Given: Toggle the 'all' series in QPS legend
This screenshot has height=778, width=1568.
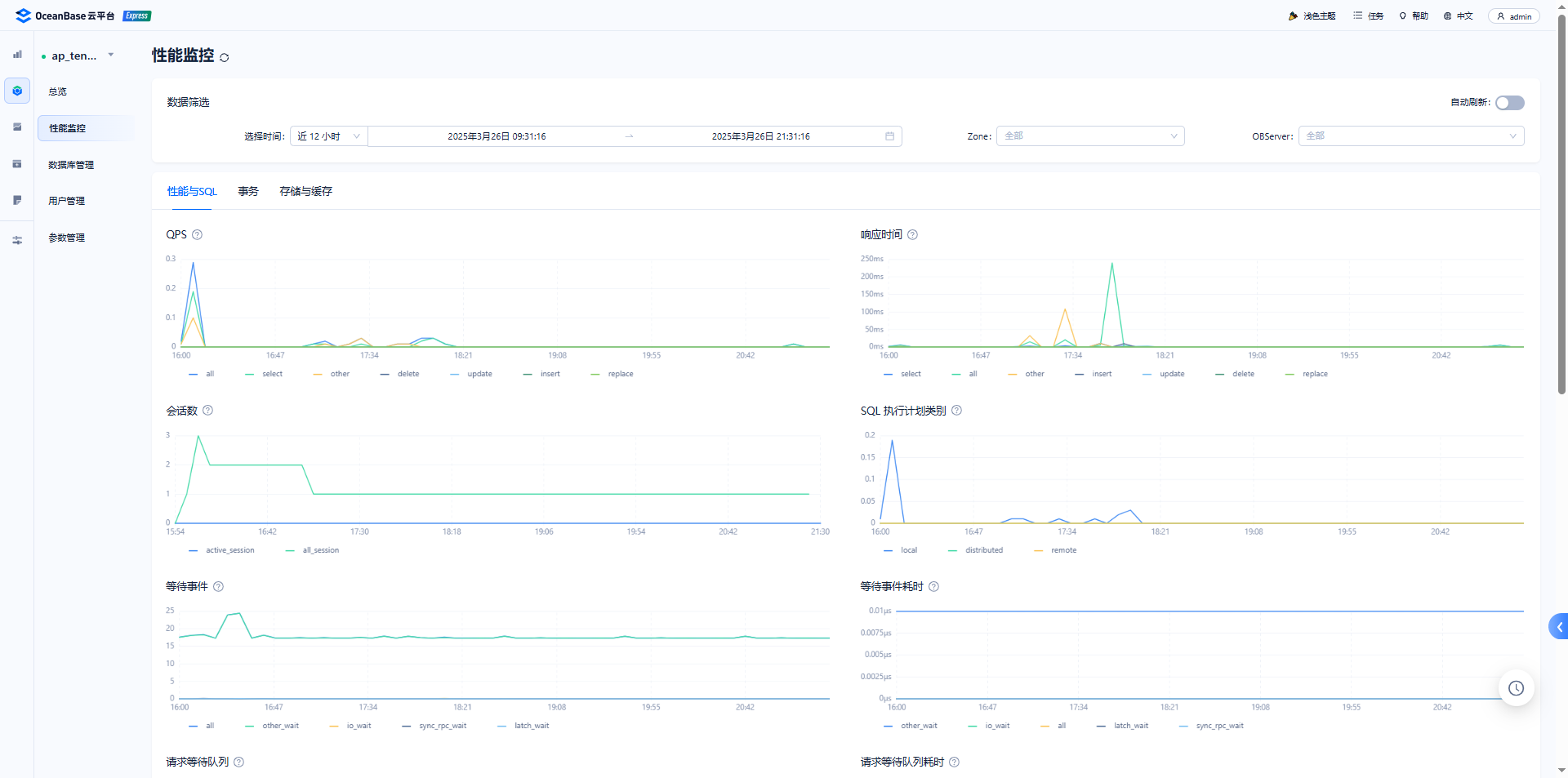Looking at the screenshot, I should 202,374.
